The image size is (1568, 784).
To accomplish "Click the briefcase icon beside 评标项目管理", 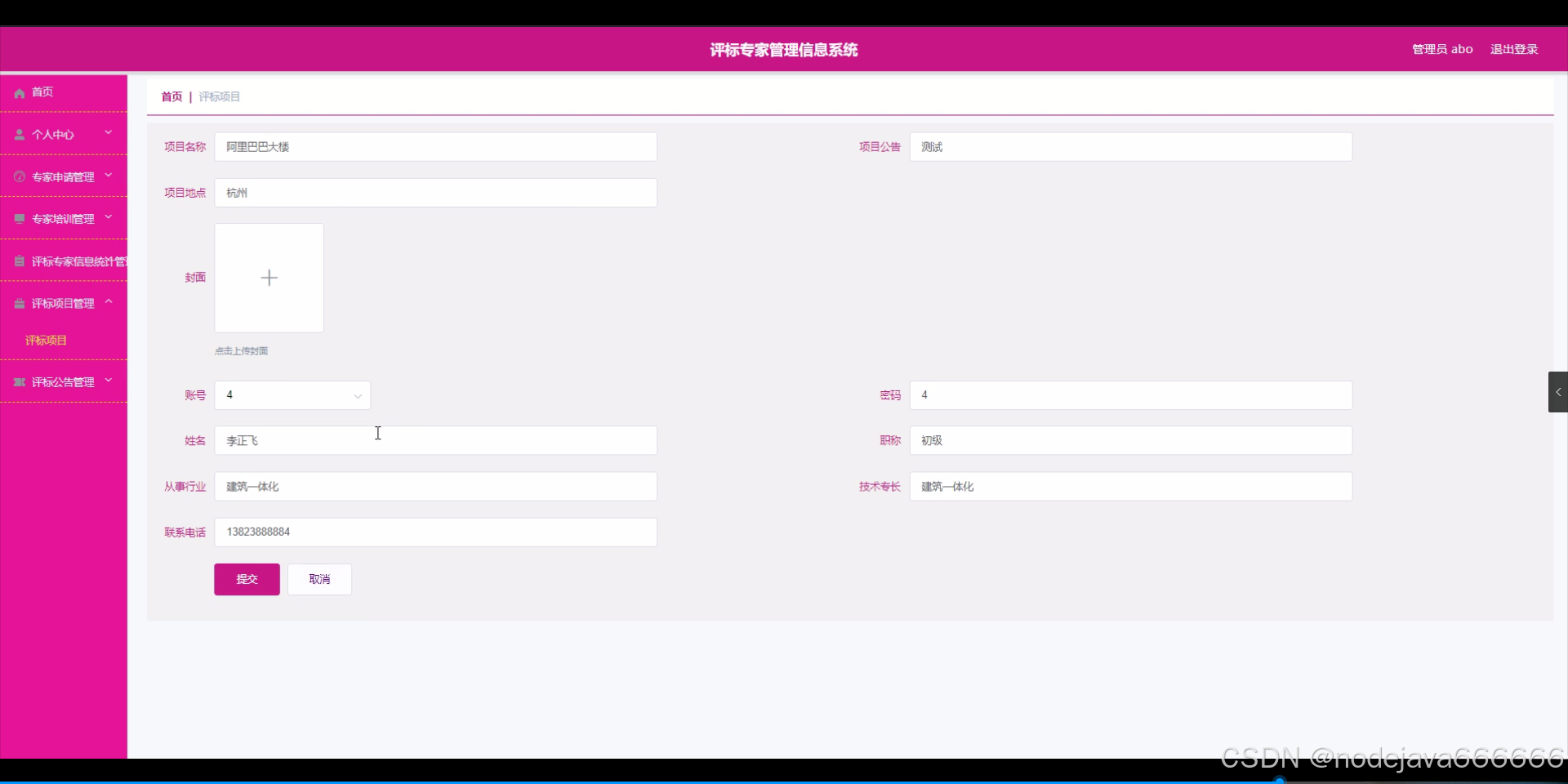I will click(x=20, y=304).
